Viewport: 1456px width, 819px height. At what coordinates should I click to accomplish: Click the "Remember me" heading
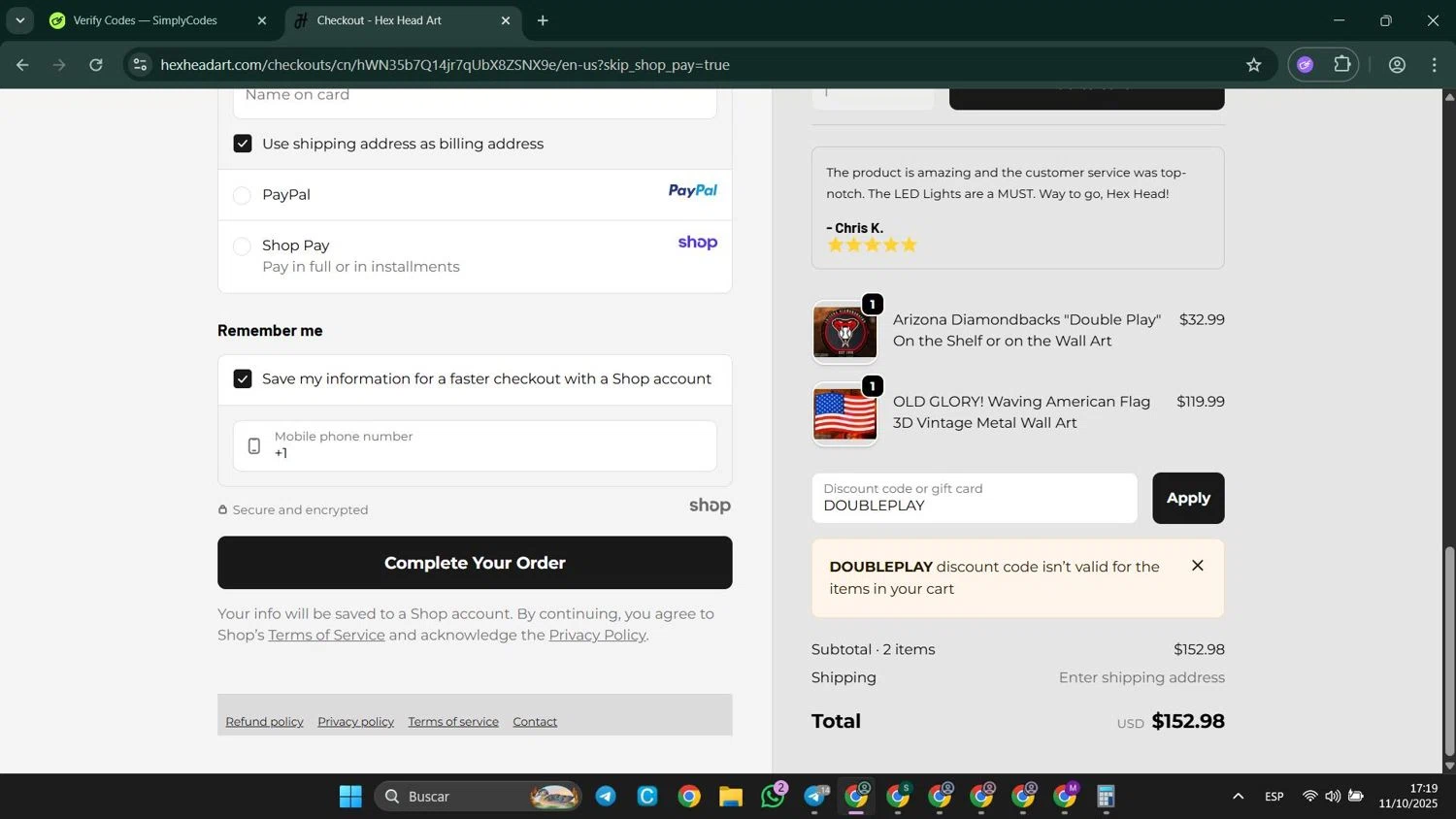point(270,330)
